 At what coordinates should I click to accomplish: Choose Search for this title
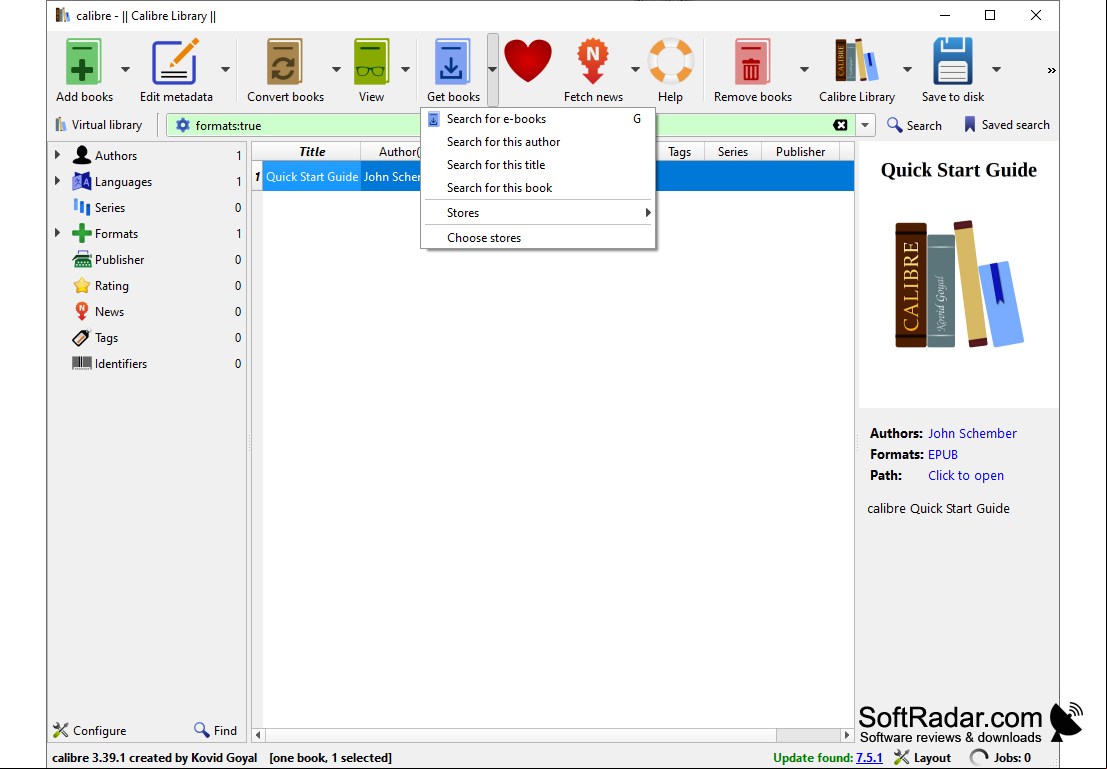pos(538,165)
